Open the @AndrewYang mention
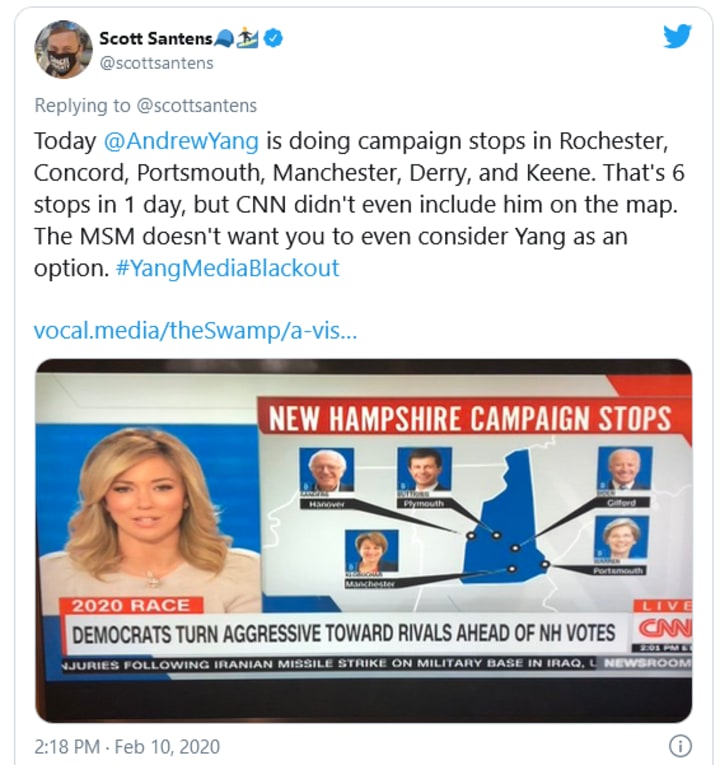Image resolution: width=720 pixels, height=765 pixels. 181,141
